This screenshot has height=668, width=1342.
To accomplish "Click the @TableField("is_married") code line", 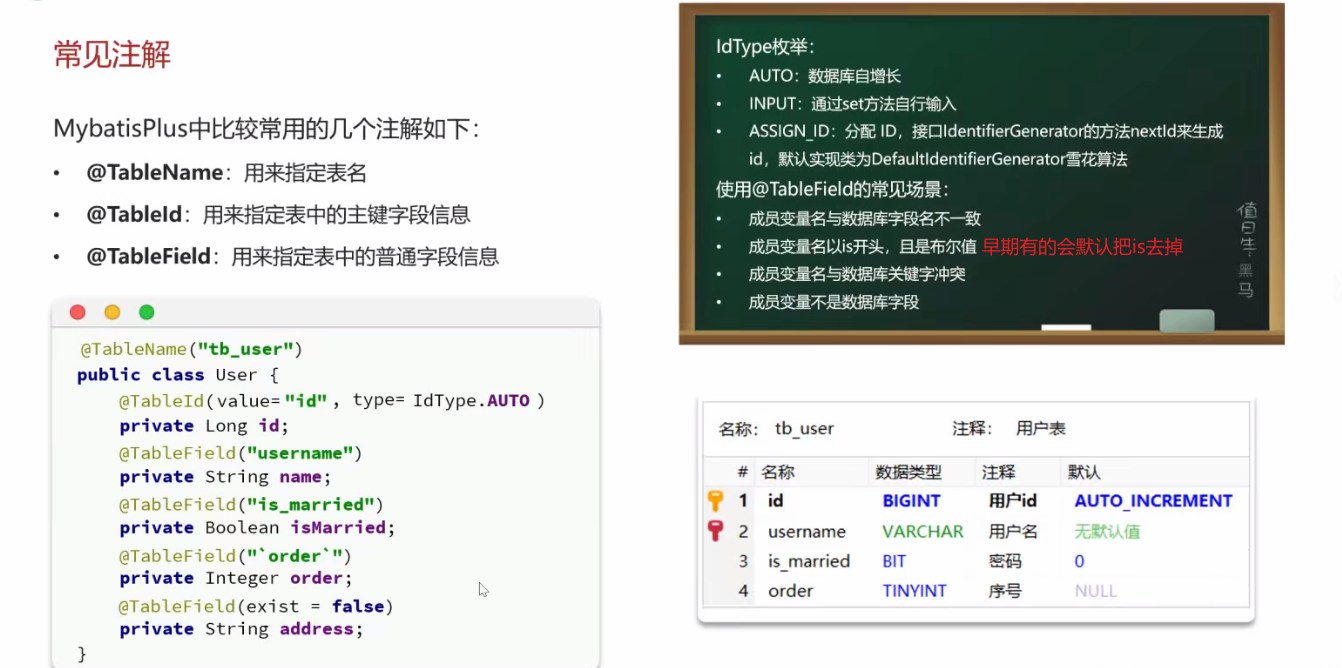I will coord(251,504).
